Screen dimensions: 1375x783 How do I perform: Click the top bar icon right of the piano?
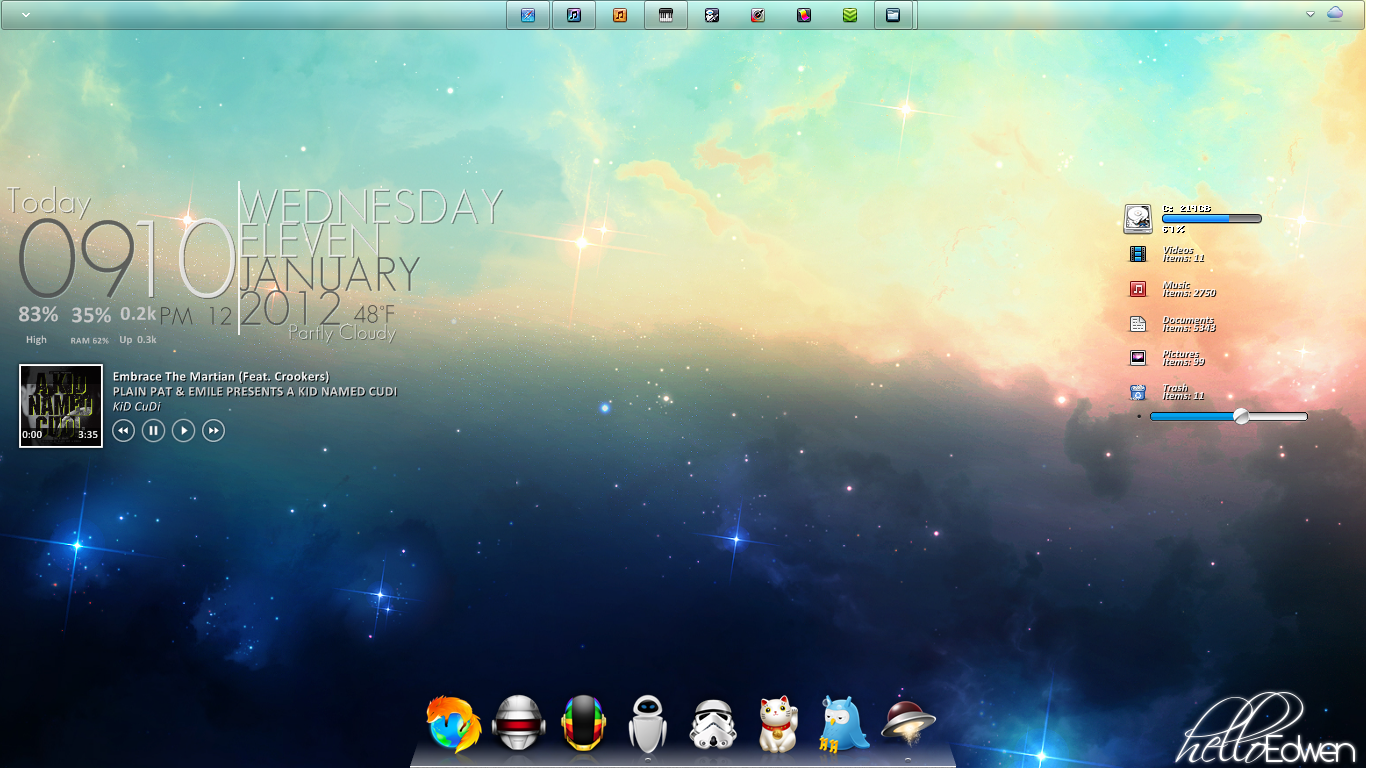[712, 15]
